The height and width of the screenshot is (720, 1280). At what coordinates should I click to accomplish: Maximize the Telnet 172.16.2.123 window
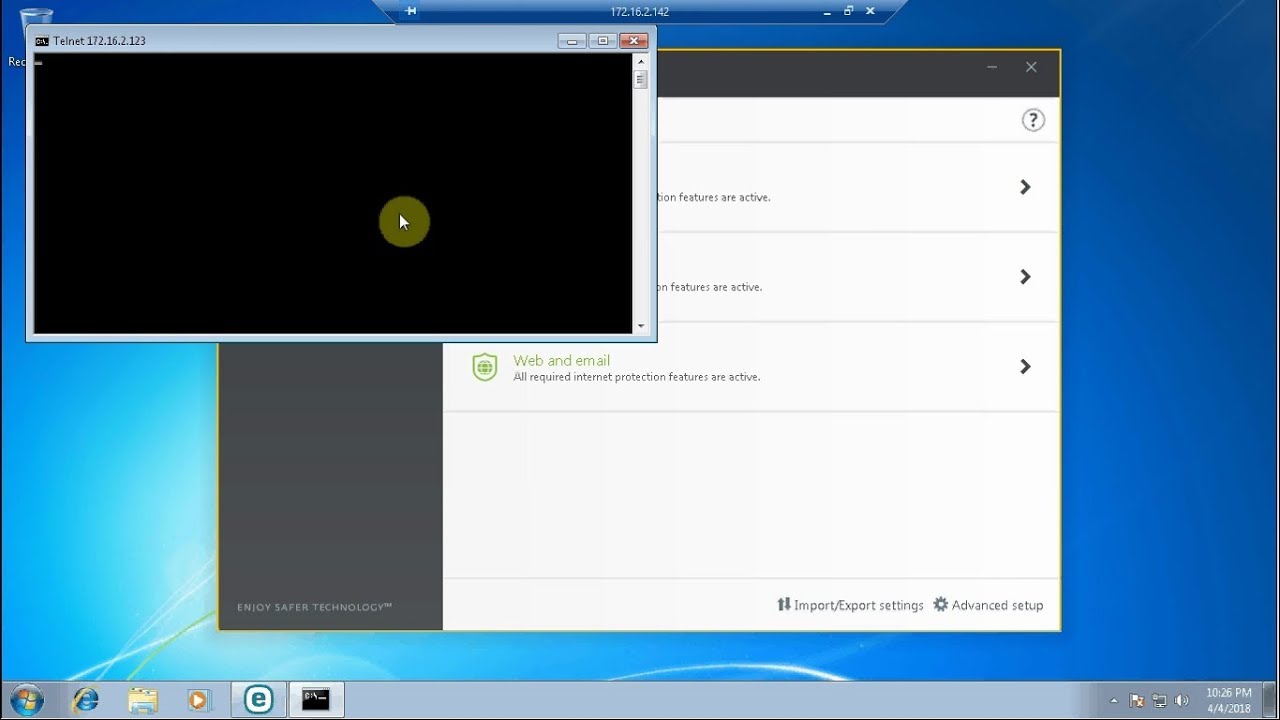tap(602, 41)
